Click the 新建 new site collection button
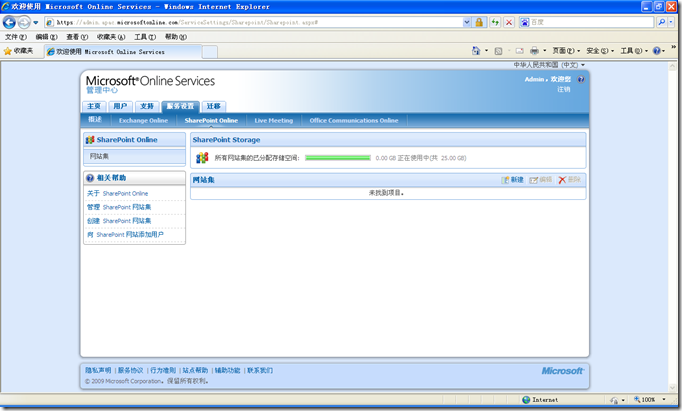This screenshot has height=411, width=682. [512, 180]
